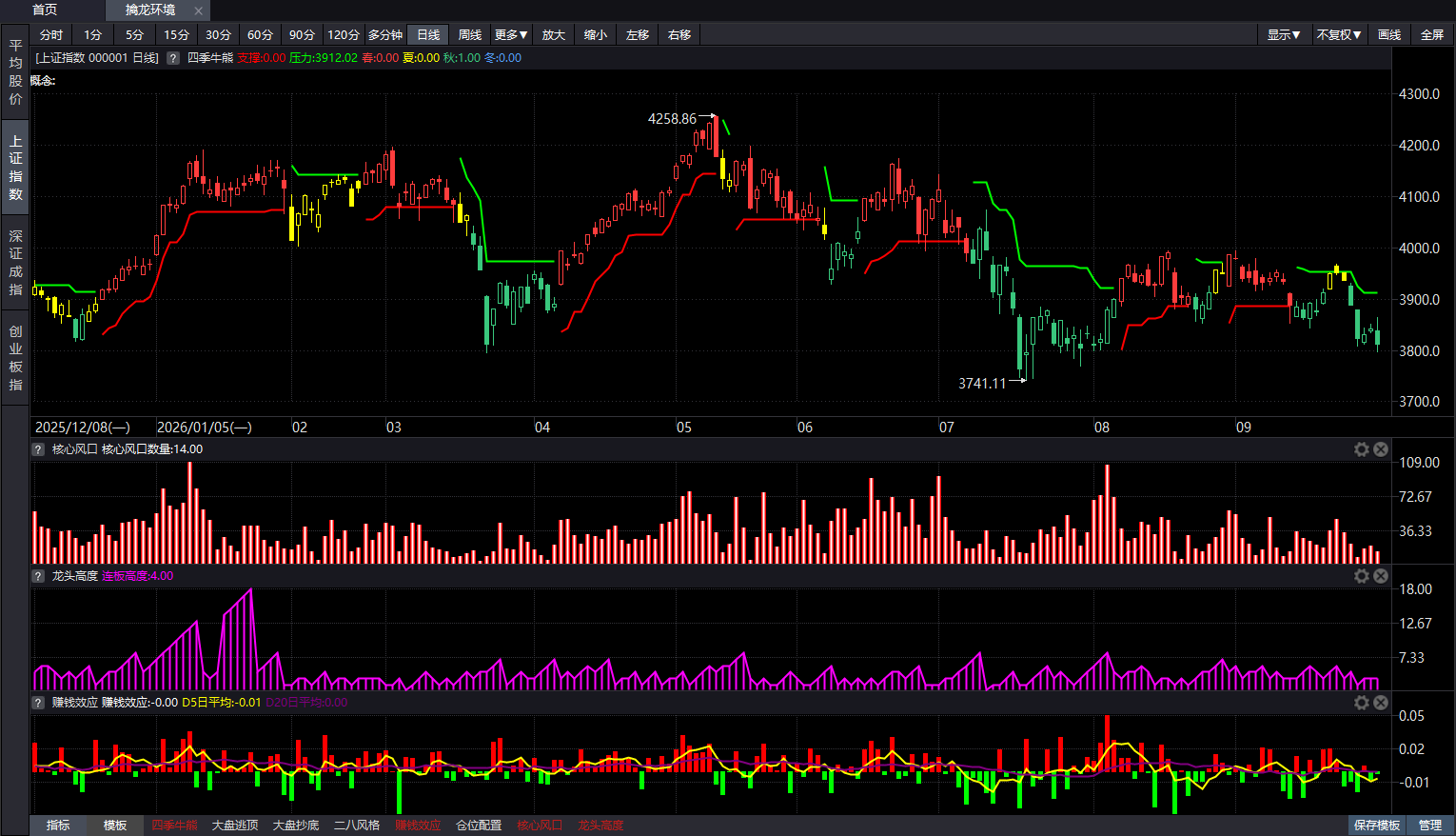Open the 指标 bottom tab
Image resolution: width=1456 pixels, height=836 pixels.
pyautogui.click(x=58, y=826)
